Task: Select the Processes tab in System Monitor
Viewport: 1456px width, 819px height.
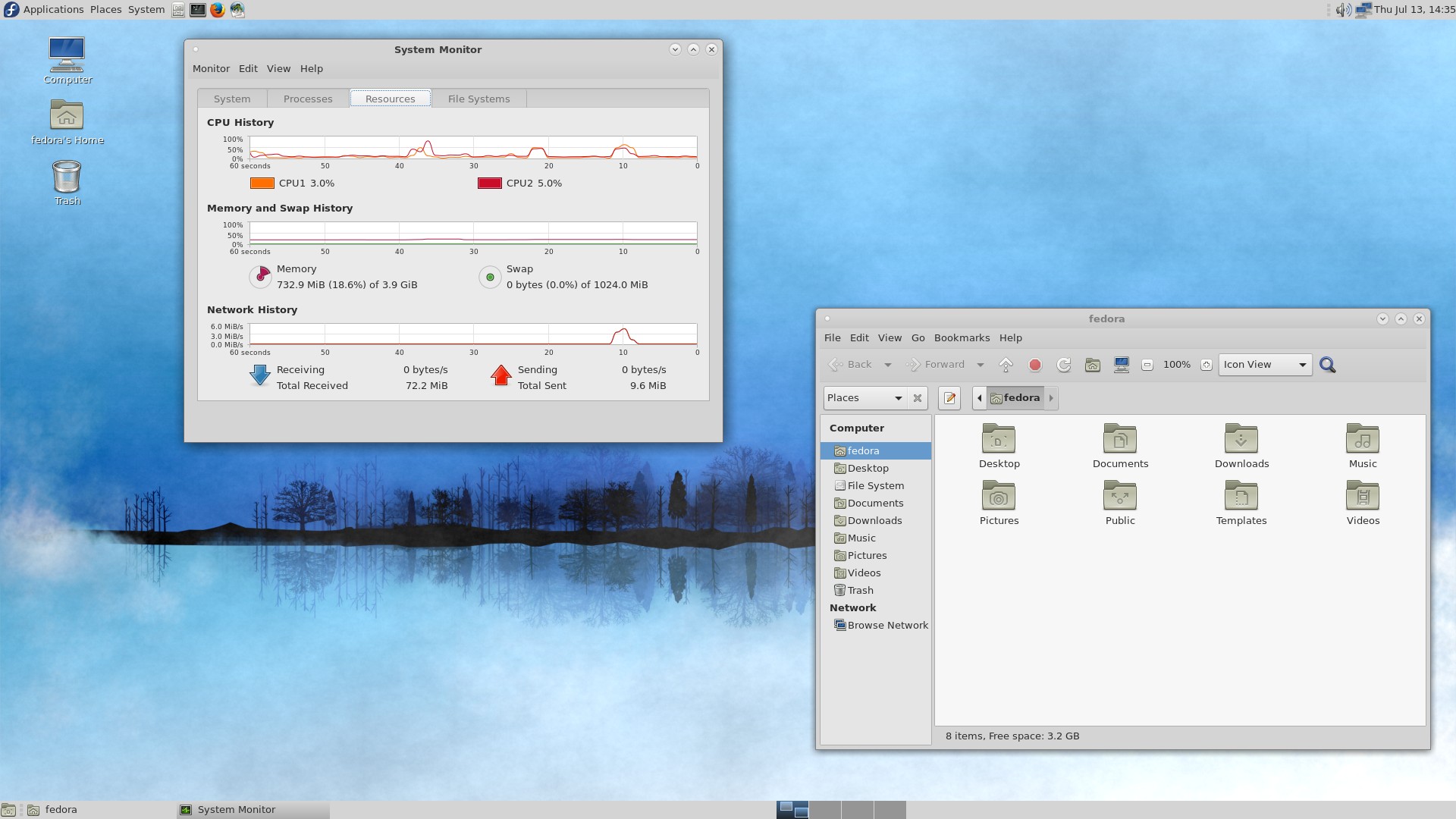Action: (x=307, y=98)
